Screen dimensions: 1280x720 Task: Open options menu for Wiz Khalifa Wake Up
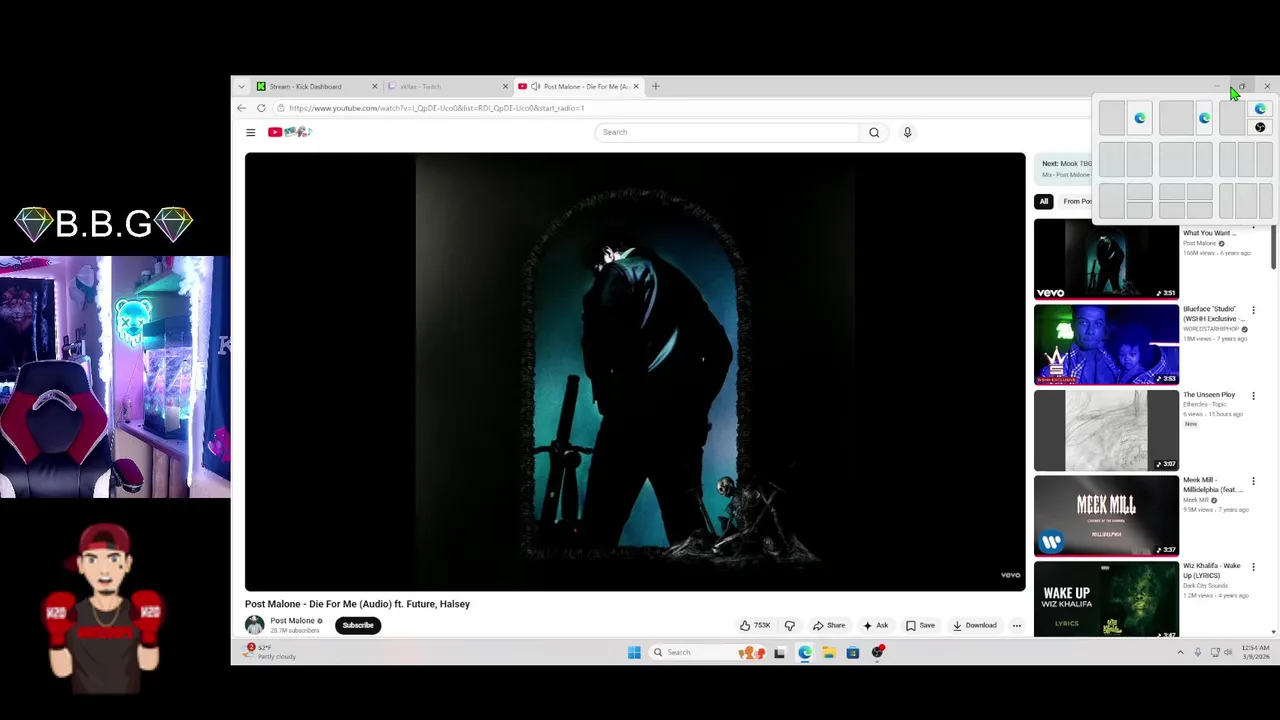1253,567
